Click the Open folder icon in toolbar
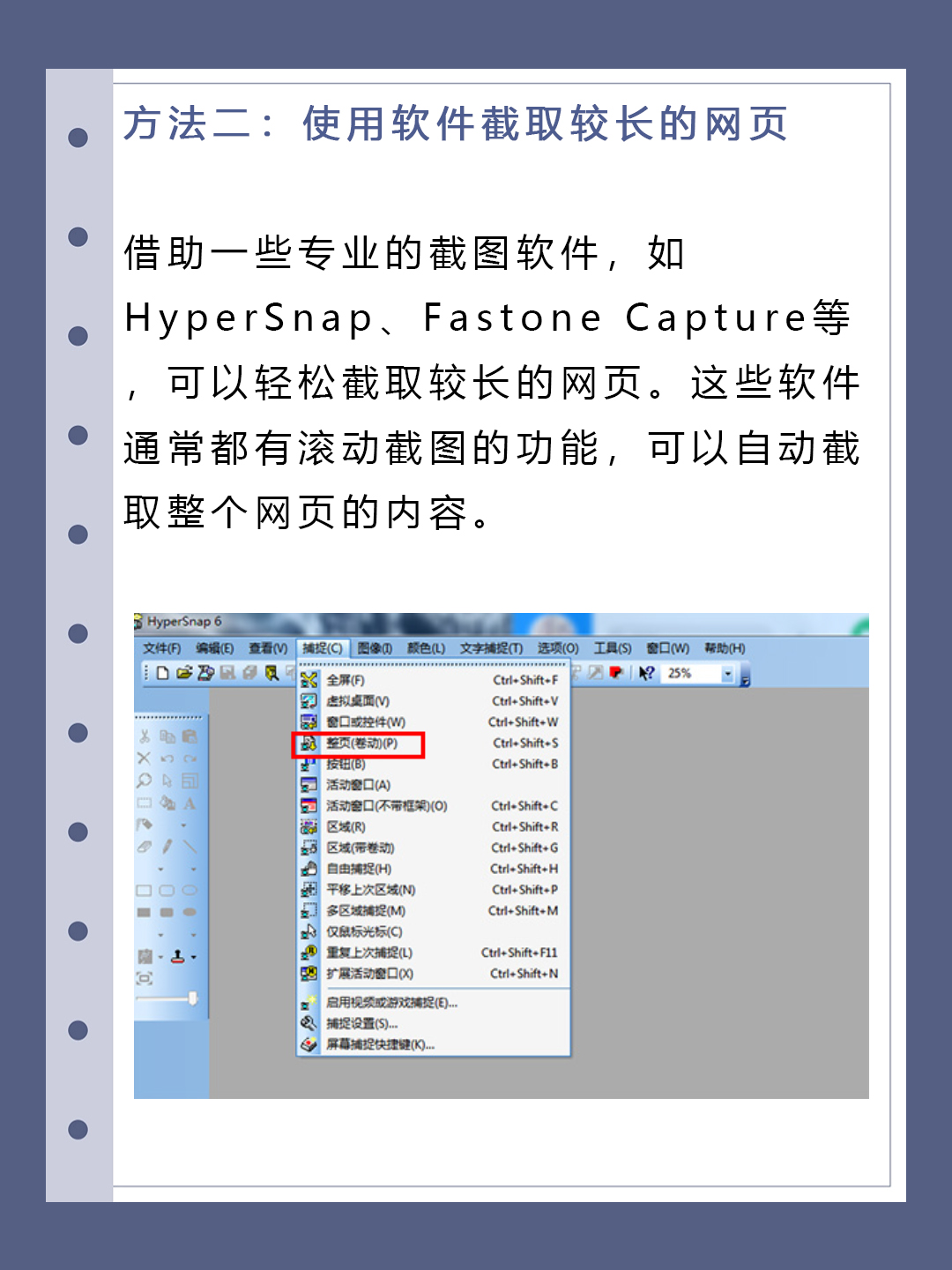Image resolution: width=952 pixels, height=1270 pixels. coord(183,673)
